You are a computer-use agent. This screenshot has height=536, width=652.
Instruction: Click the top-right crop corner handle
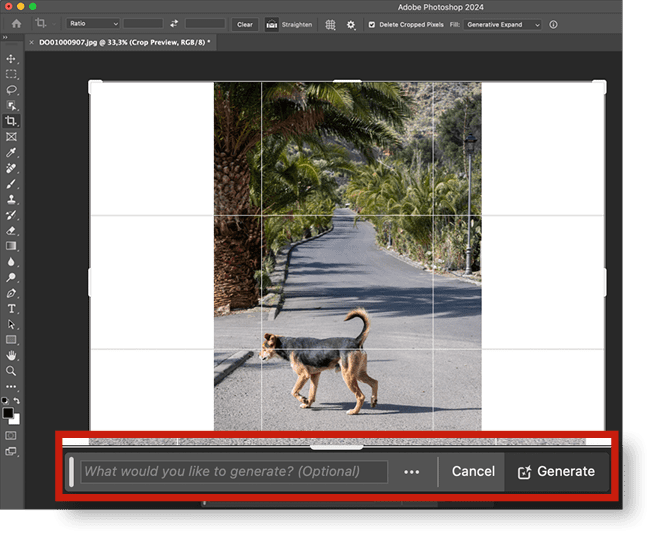pyautogui.click(x=599, y=86)
